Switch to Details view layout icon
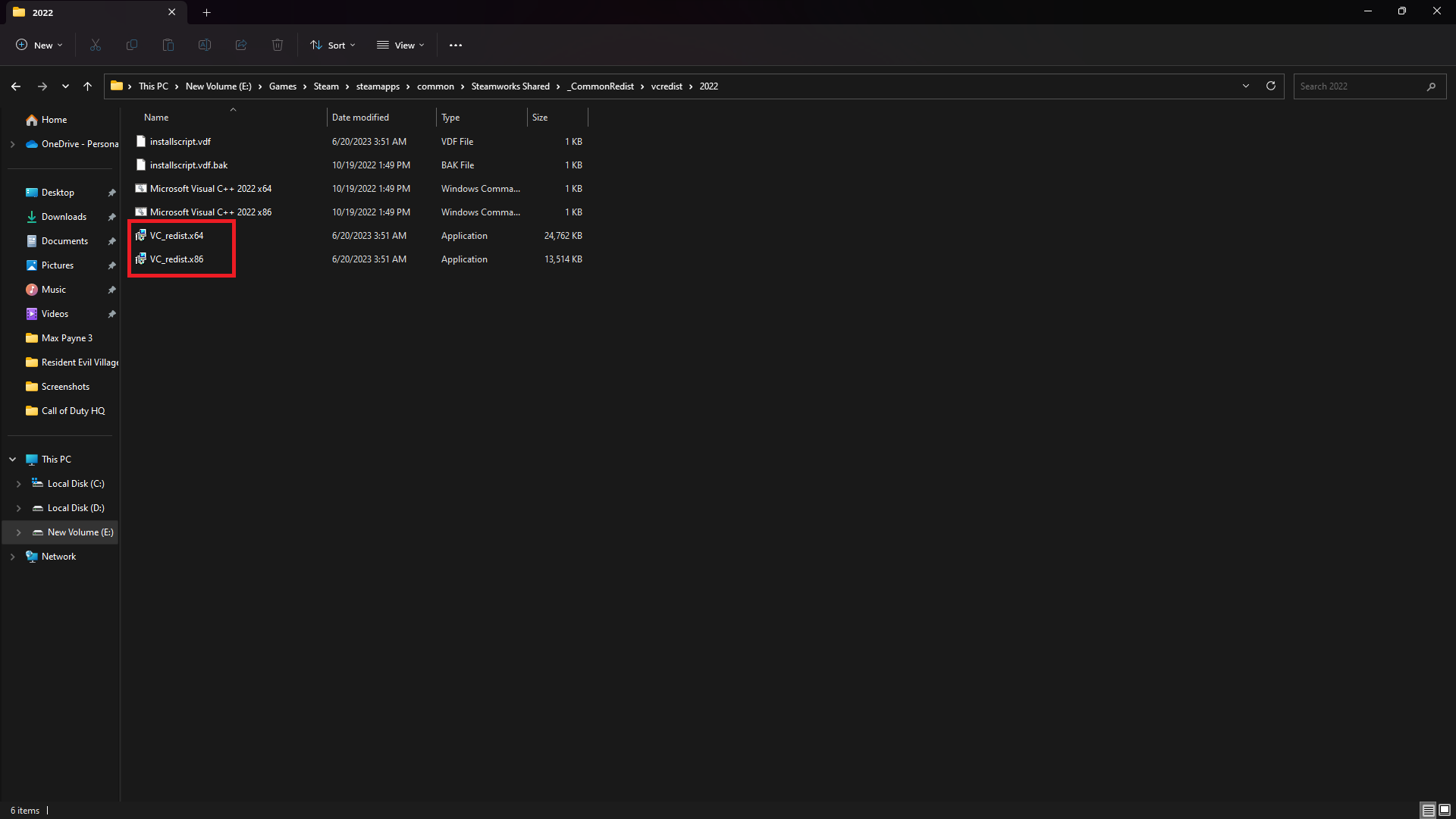 click(1428, 810)
